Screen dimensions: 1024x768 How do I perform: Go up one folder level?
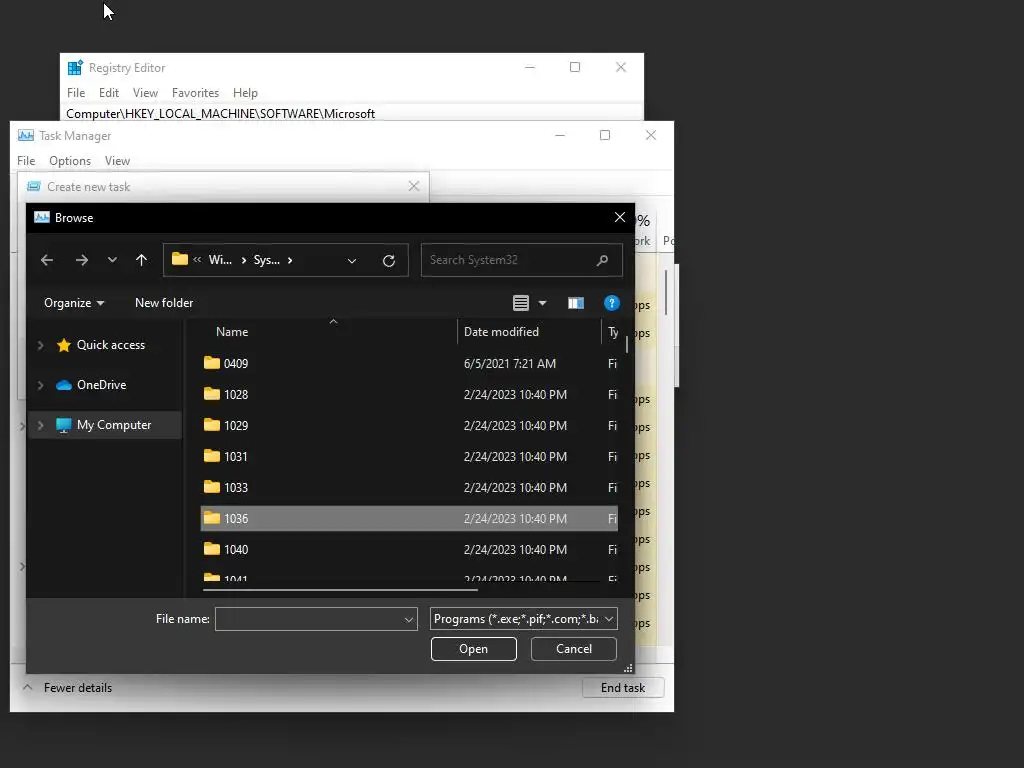click(x=141, y=260)
